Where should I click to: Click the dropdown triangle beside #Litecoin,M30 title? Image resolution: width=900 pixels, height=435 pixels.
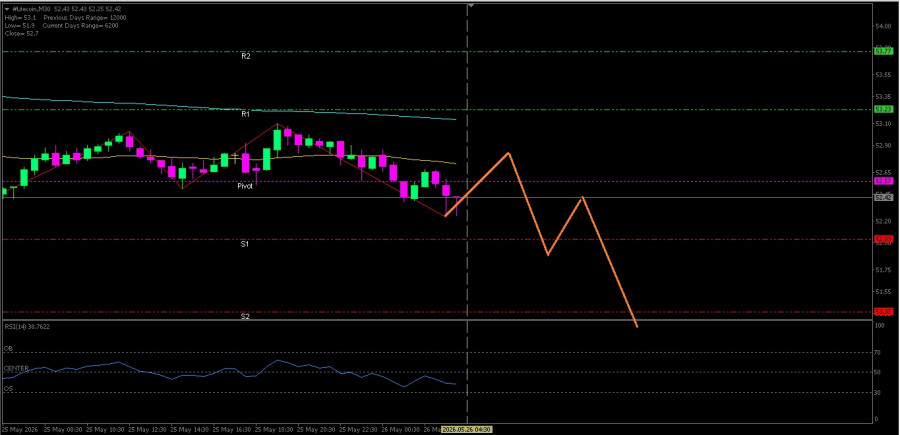click(x=6, y=9)
